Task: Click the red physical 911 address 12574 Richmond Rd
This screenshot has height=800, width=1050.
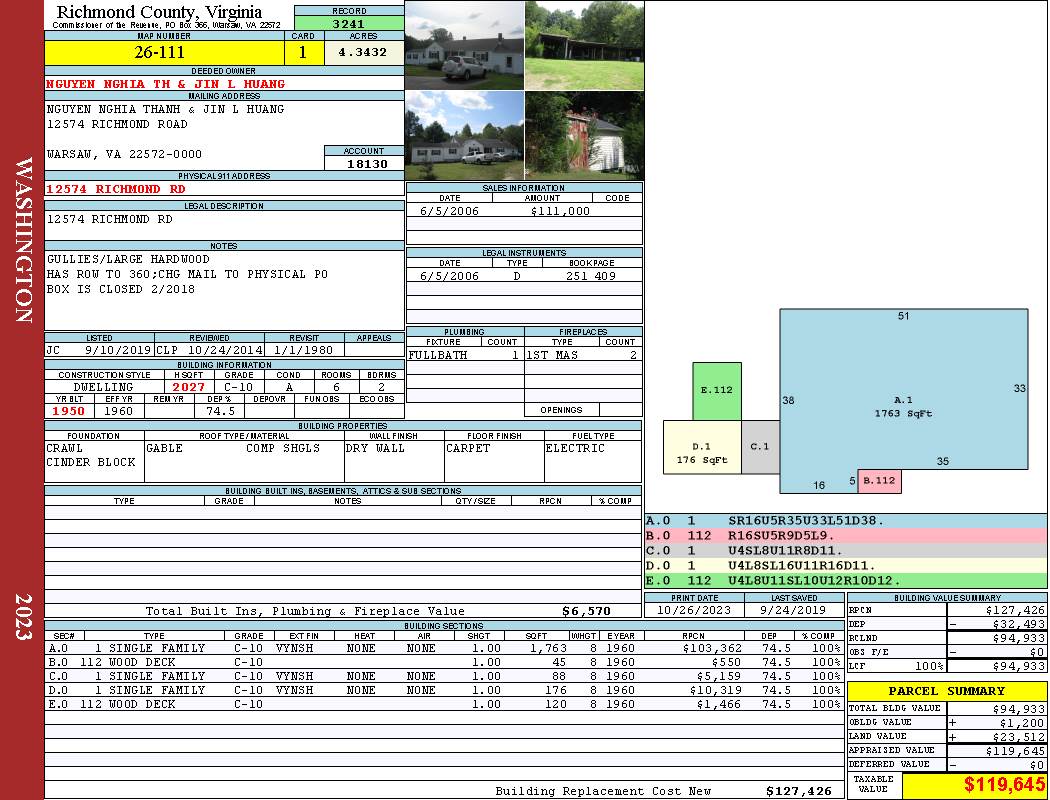Action: [116, 188]
